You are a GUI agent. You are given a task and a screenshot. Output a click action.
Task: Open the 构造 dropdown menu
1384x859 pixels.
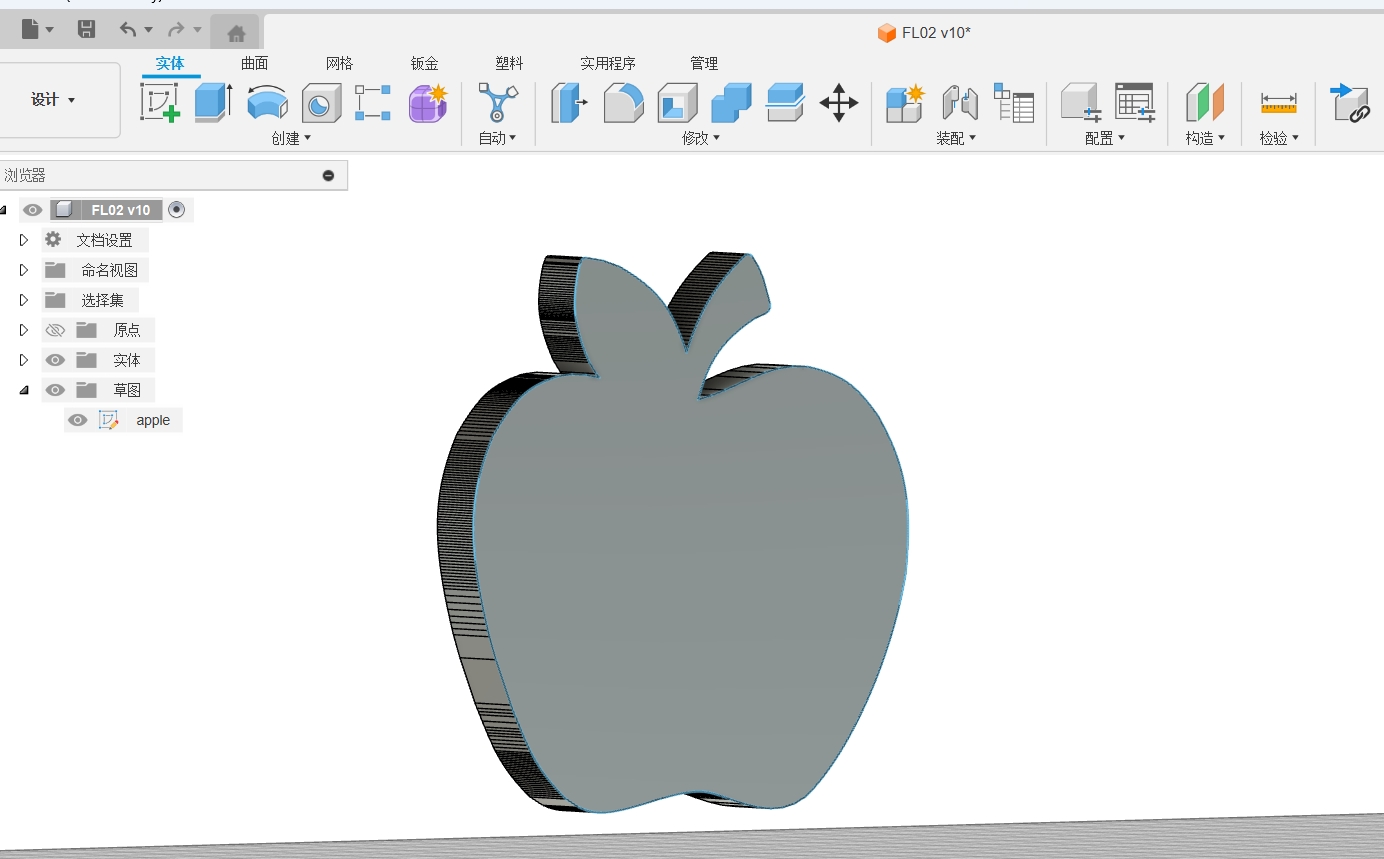[x=1205, y=138]
